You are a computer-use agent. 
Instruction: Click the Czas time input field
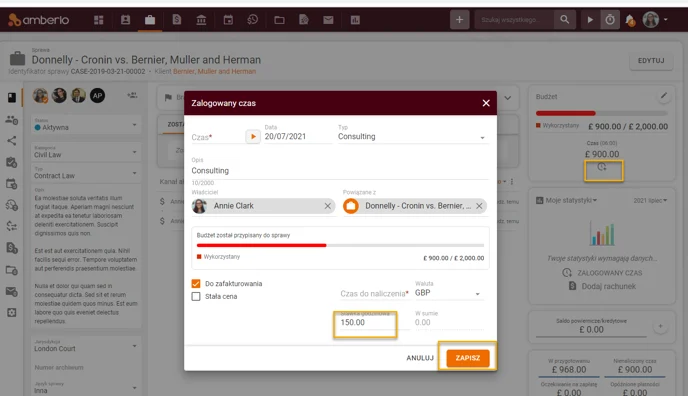click(x=217, y=137)
